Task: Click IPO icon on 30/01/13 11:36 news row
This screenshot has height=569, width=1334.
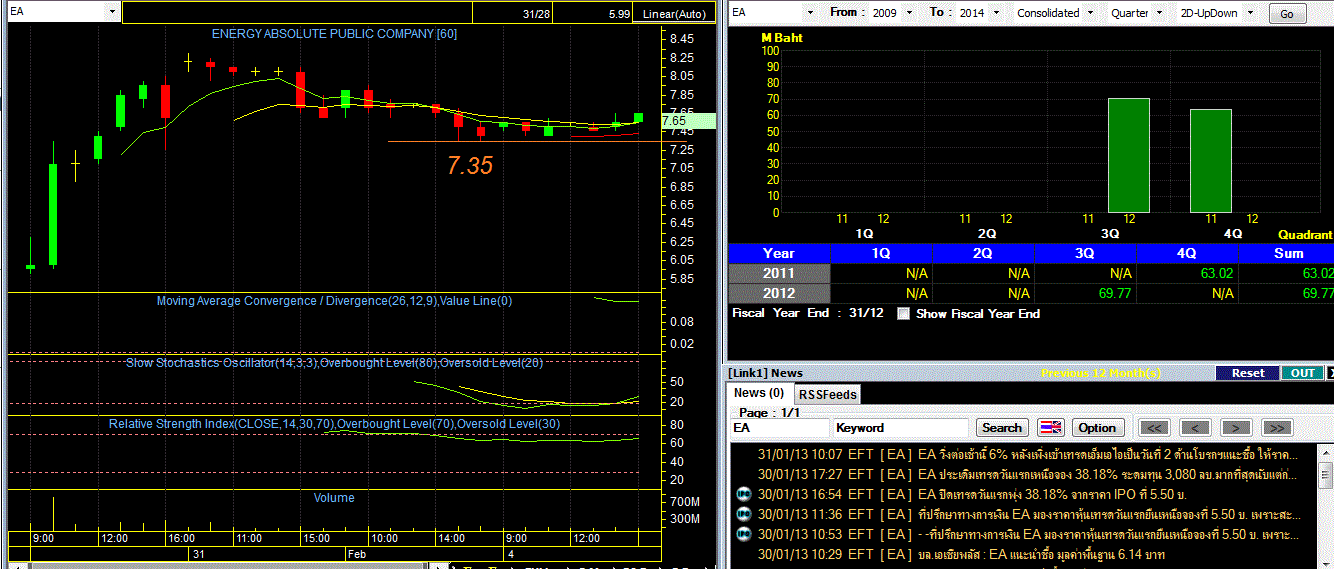Action: pyautogui.click(x=743, y=514)
